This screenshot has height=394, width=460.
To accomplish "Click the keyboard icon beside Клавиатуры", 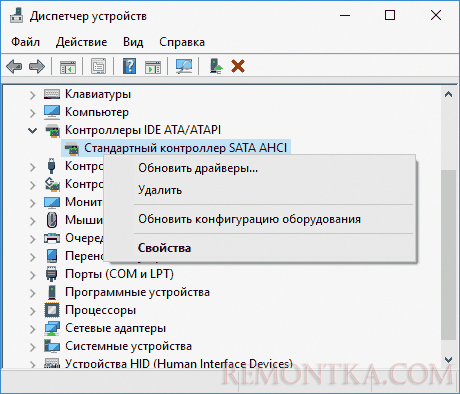I will pyautogui.click(x=52, y=94).
